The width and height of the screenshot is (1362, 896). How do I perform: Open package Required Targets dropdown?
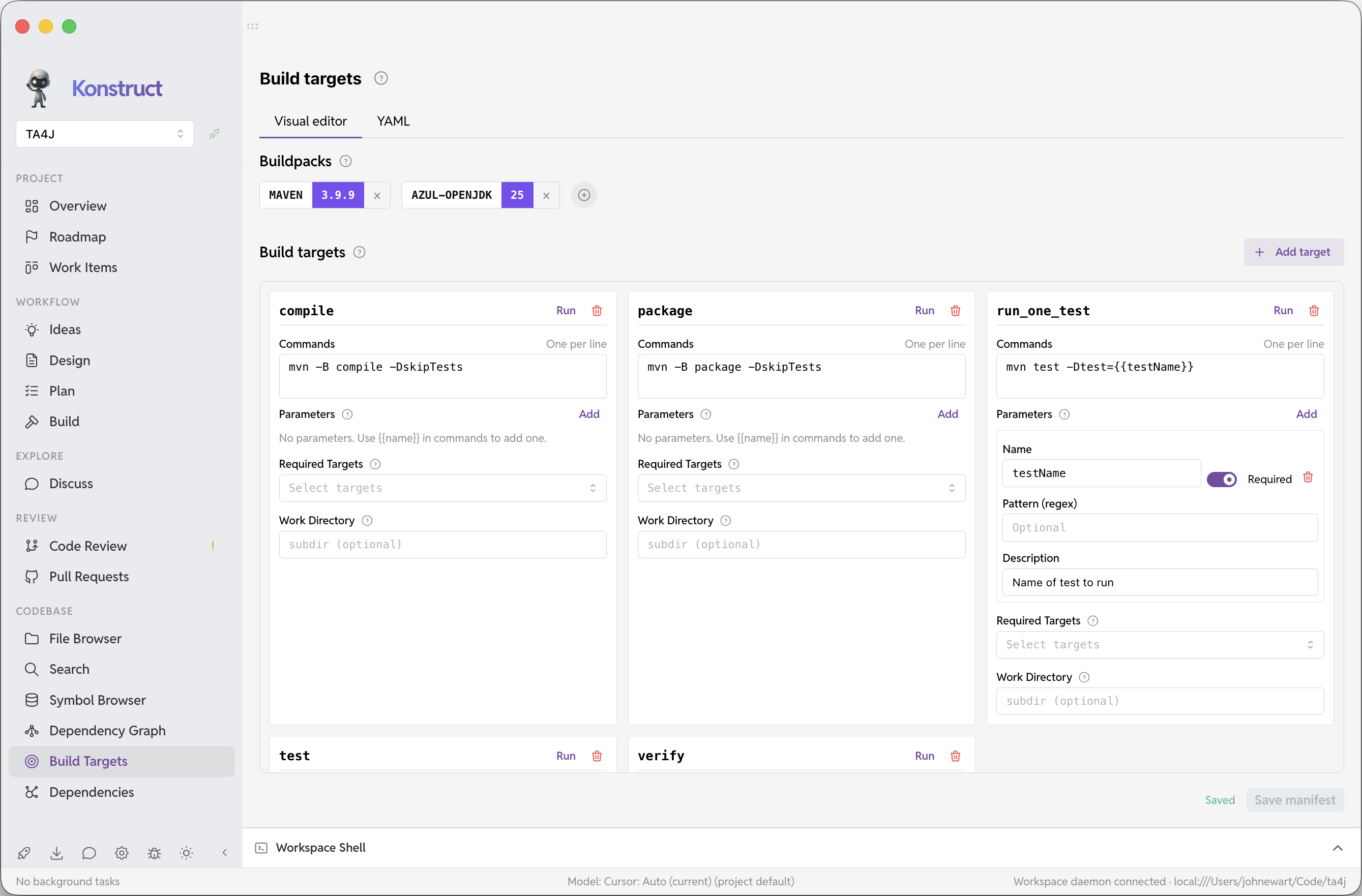click(801, 488)
